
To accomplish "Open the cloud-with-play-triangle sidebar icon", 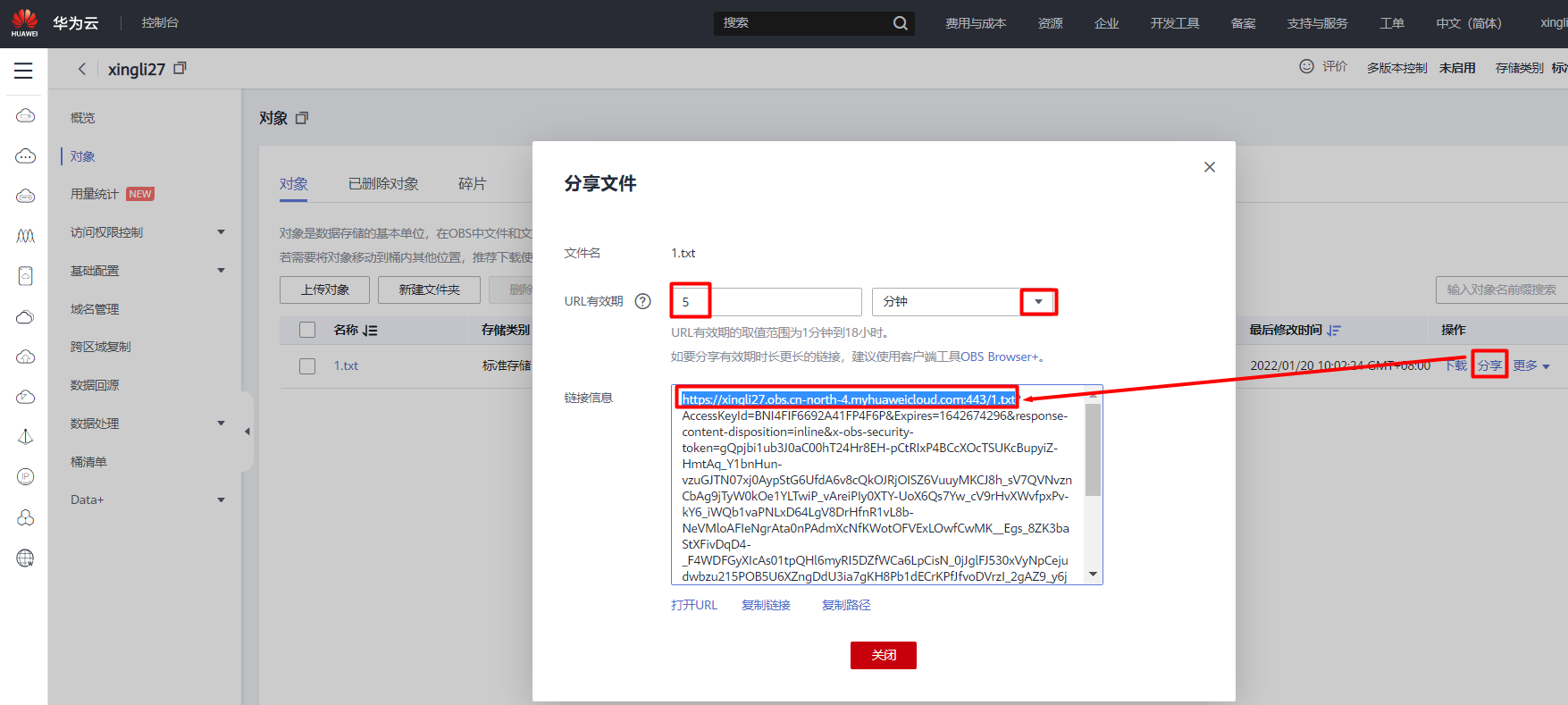I will click(26, 397).
